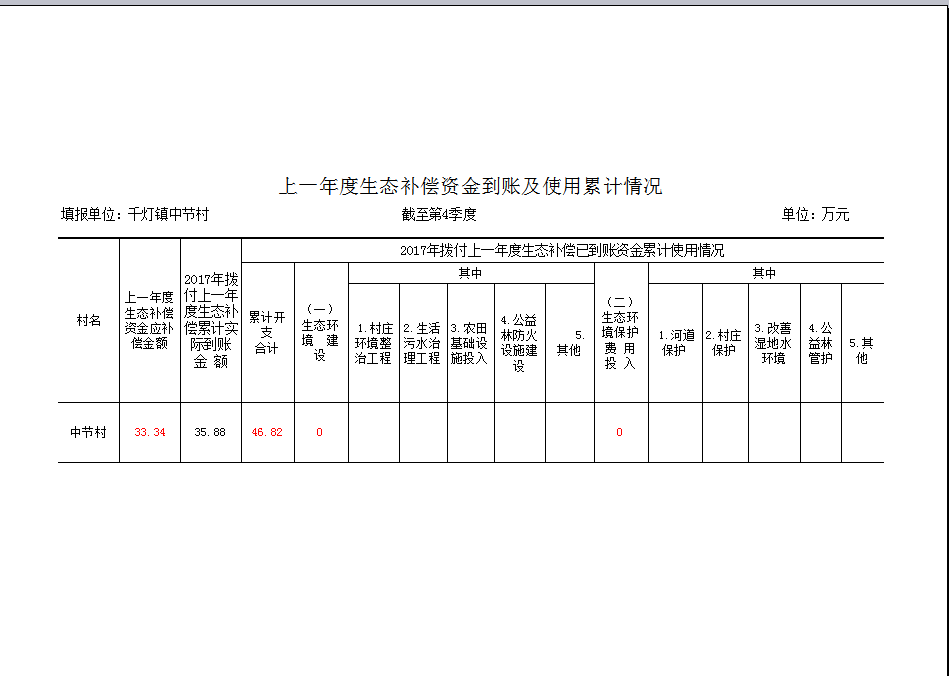Select the 1.村庄环境整治工程 header
Viewport: 949px width, 676px height.
373,343
